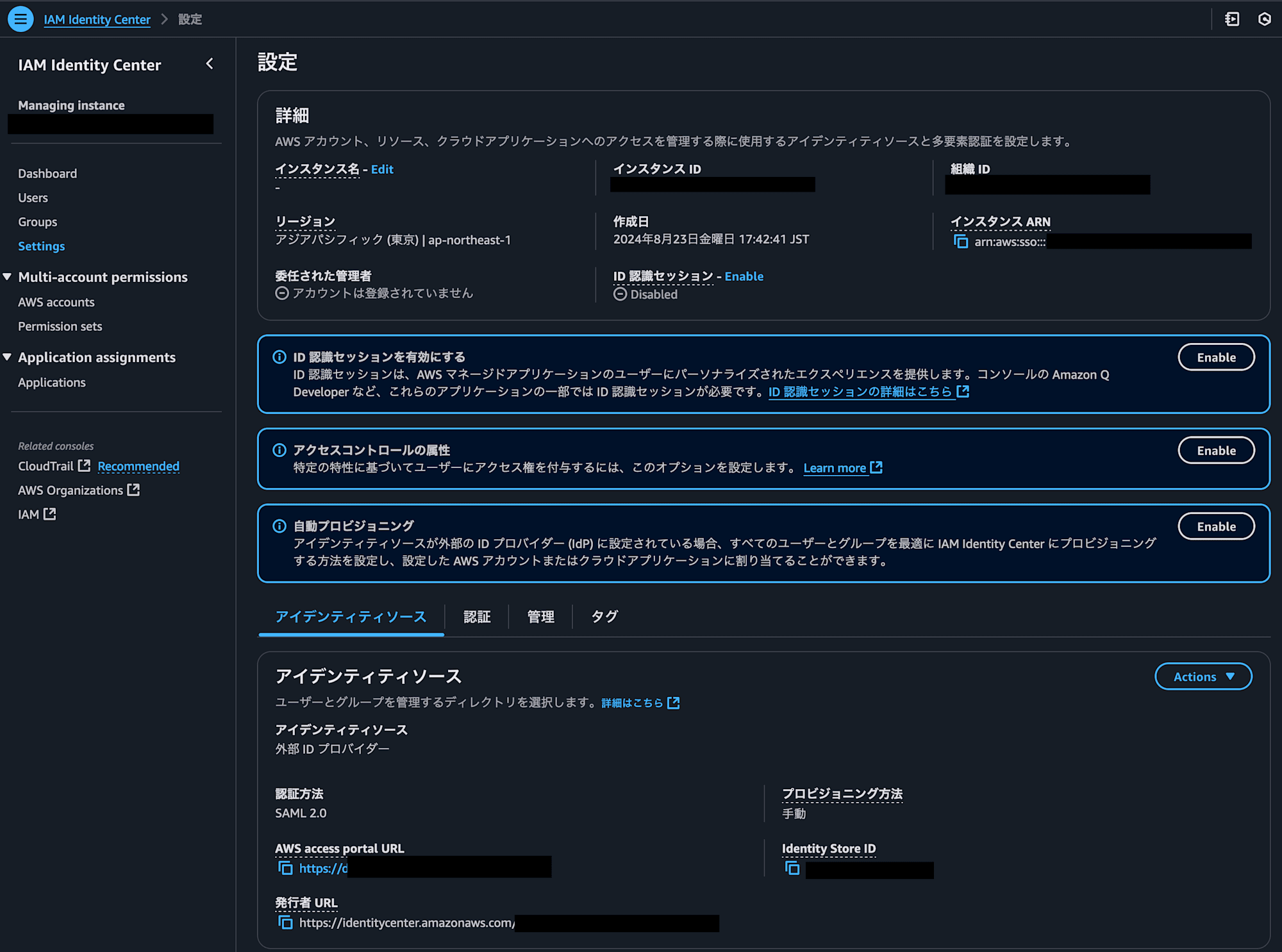1282x952 pixels.
Task: Click the IAM Identity Center home icon
Action: tap(97, 18)
